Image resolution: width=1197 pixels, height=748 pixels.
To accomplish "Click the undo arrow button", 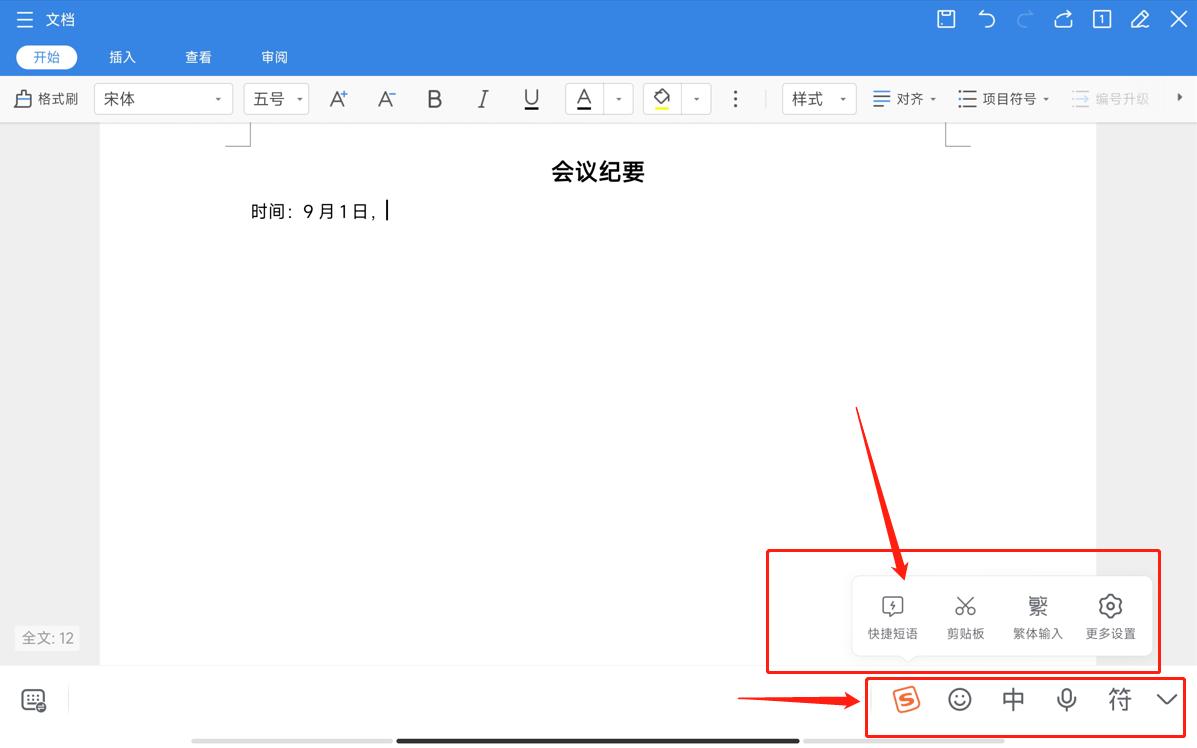I will point(987,19).
